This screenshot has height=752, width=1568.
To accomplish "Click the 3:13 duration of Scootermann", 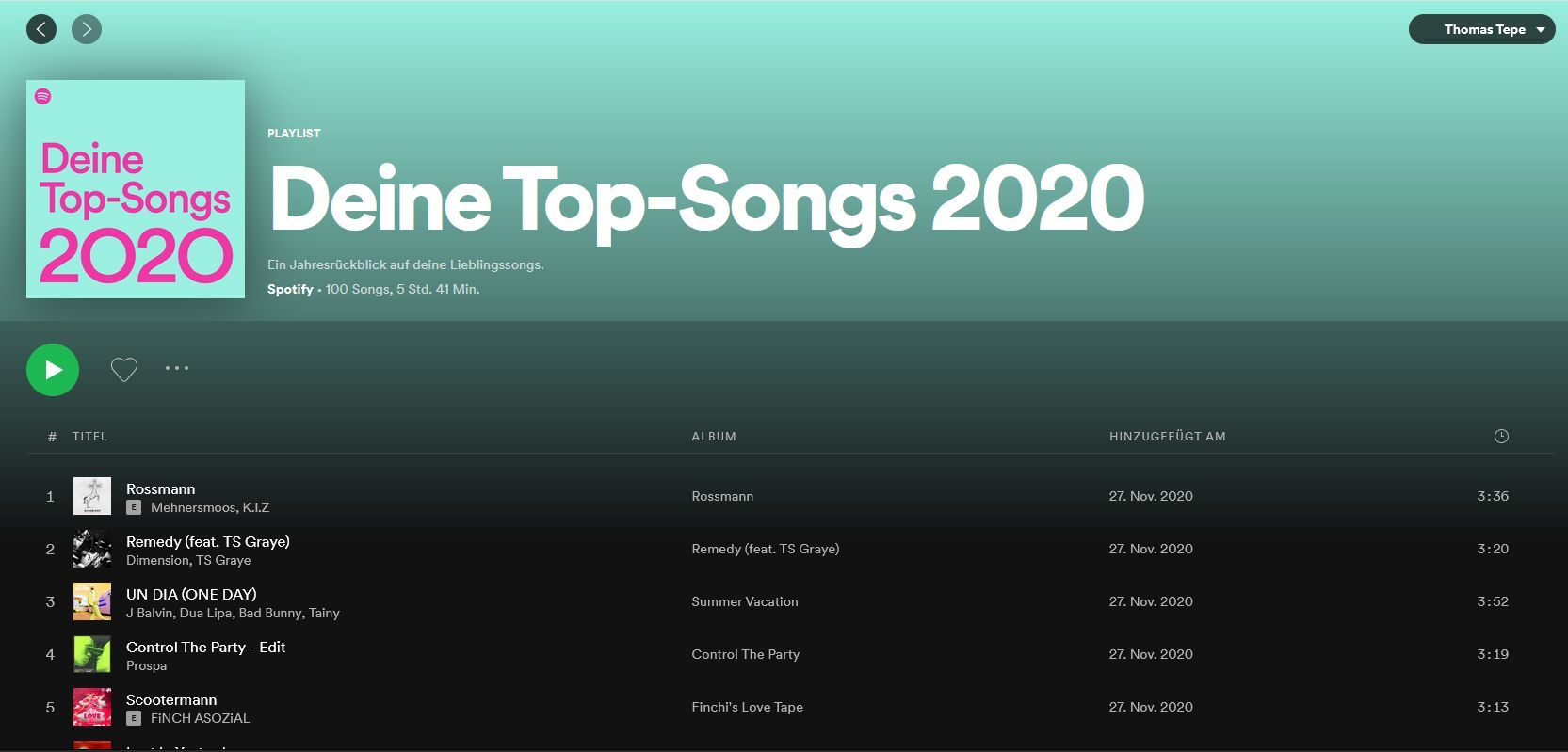I will pos(1493,707).
